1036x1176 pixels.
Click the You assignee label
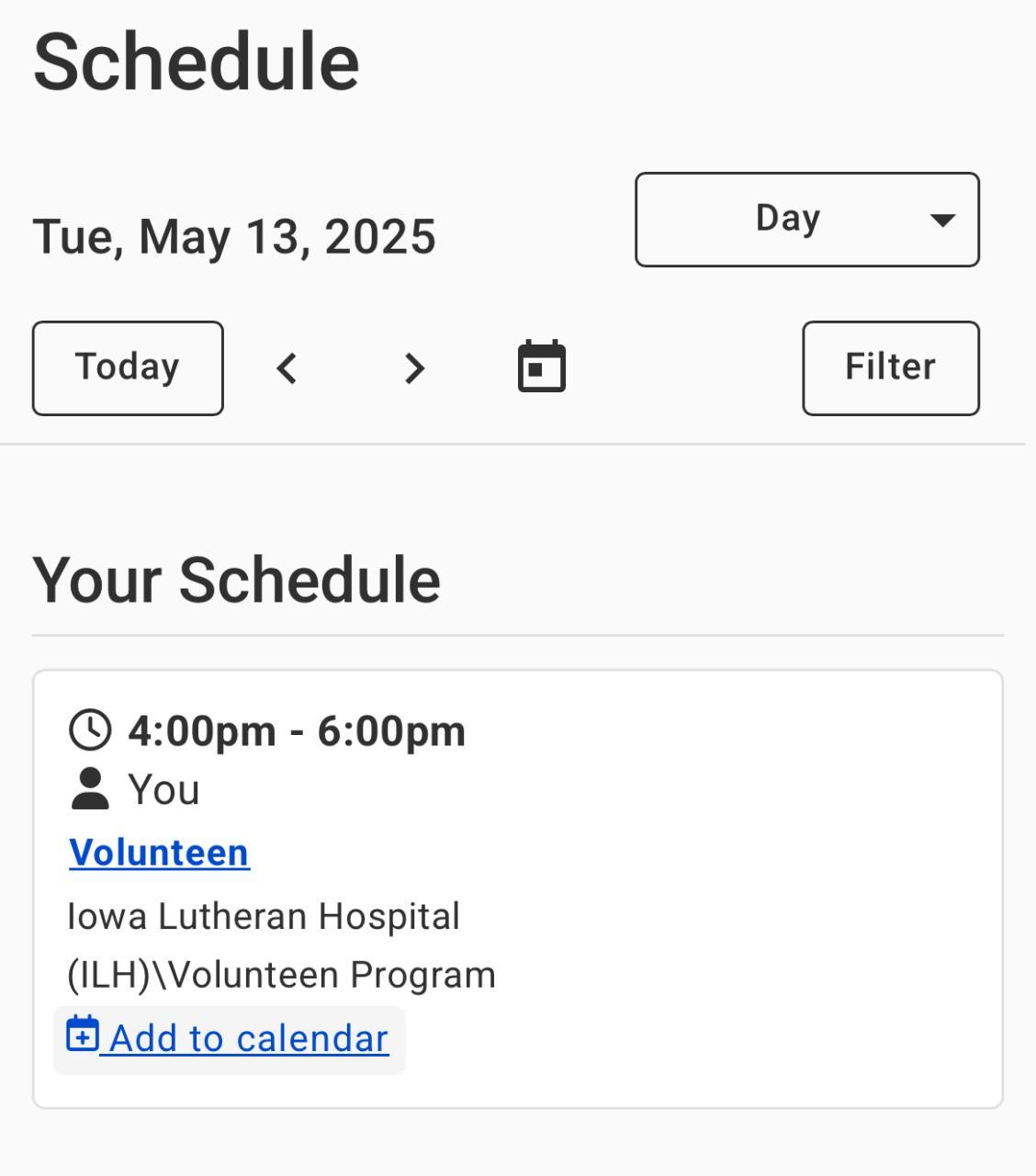pos(163,790)
